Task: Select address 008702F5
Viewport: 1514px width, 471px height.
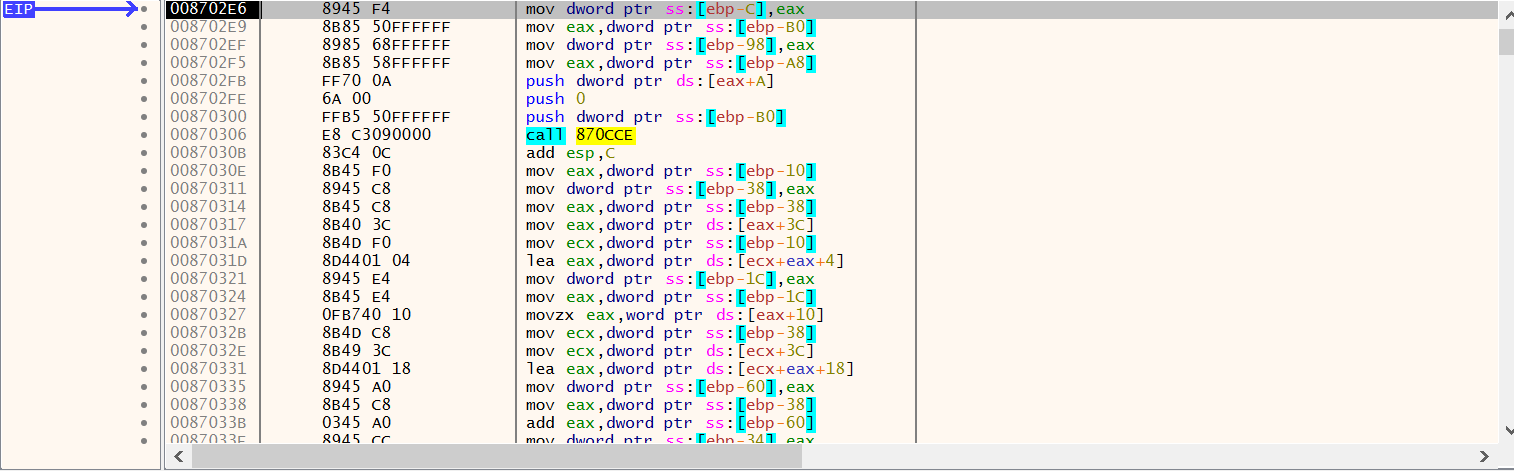Action: (x=207, y=63)
